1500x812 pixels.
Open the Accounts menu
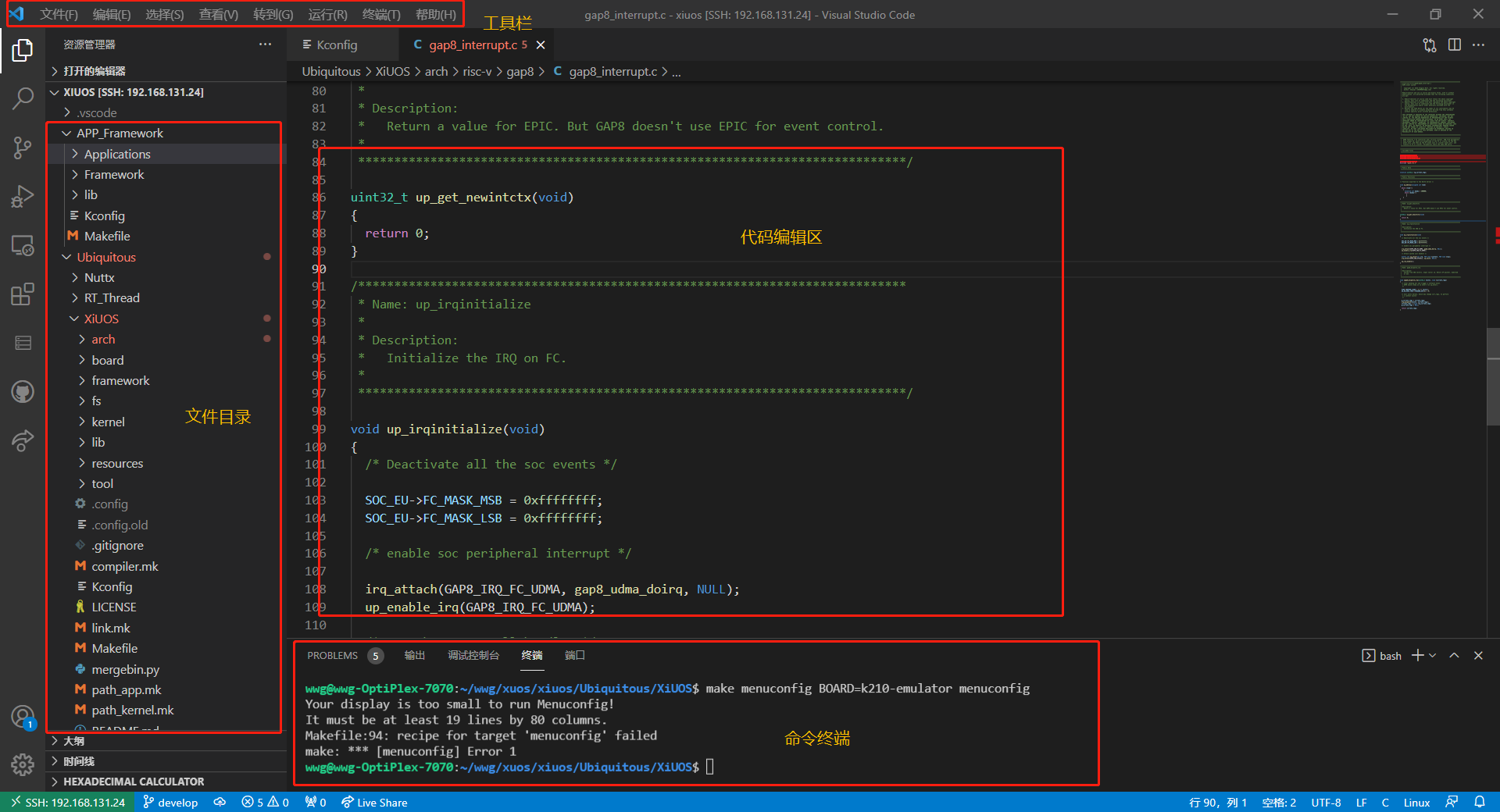pos(23,717)
